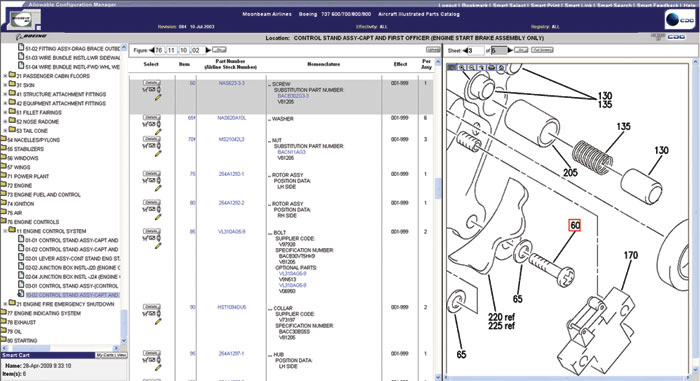Screen dimensions: 700x381
Task: Select 02-01 LEVER ASSY-CONT STAND tree item
Action: 72,258
